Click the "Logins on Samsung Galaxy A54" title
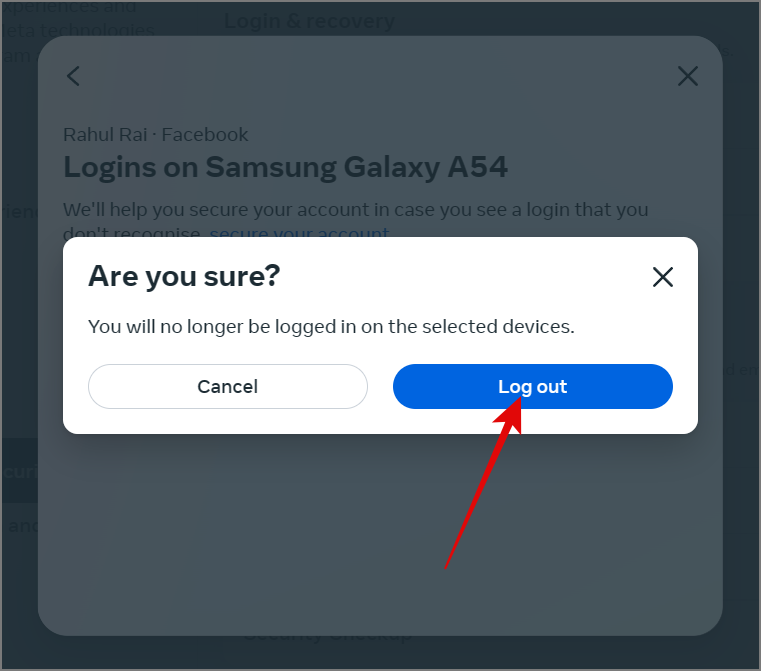 click(285, 167)
